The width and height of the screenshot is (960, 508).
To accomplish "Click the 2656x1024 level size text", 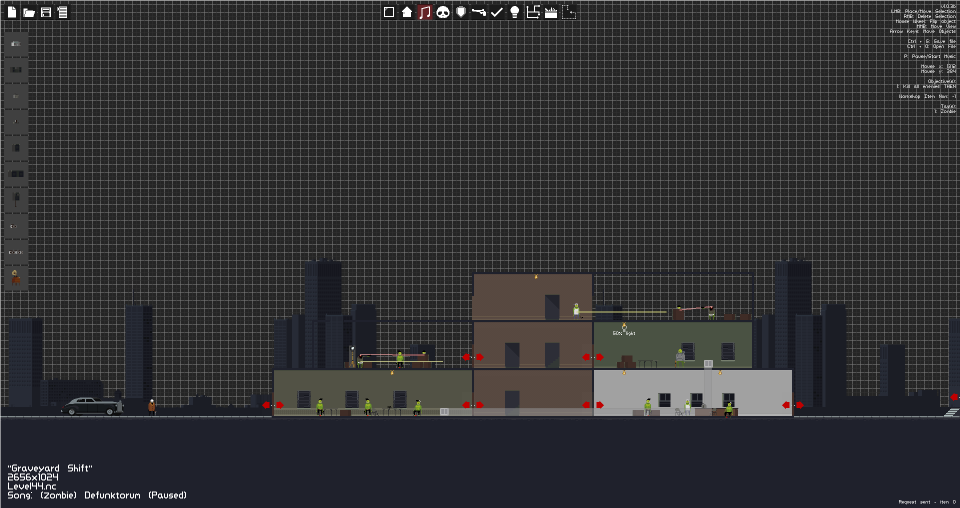I will point(33,477).
